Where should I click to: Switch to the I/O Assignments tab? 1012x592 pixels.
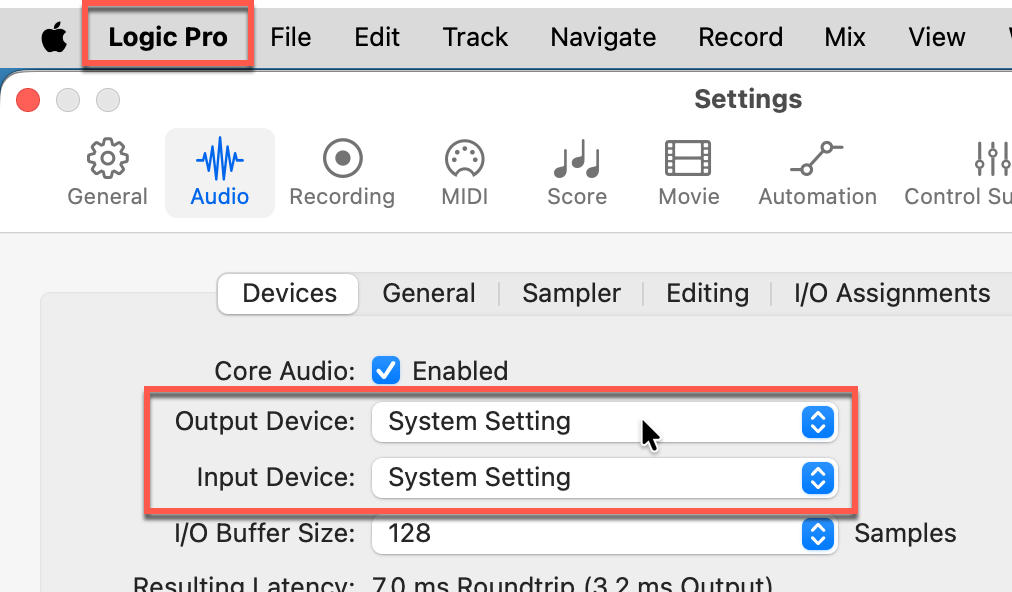892,294
